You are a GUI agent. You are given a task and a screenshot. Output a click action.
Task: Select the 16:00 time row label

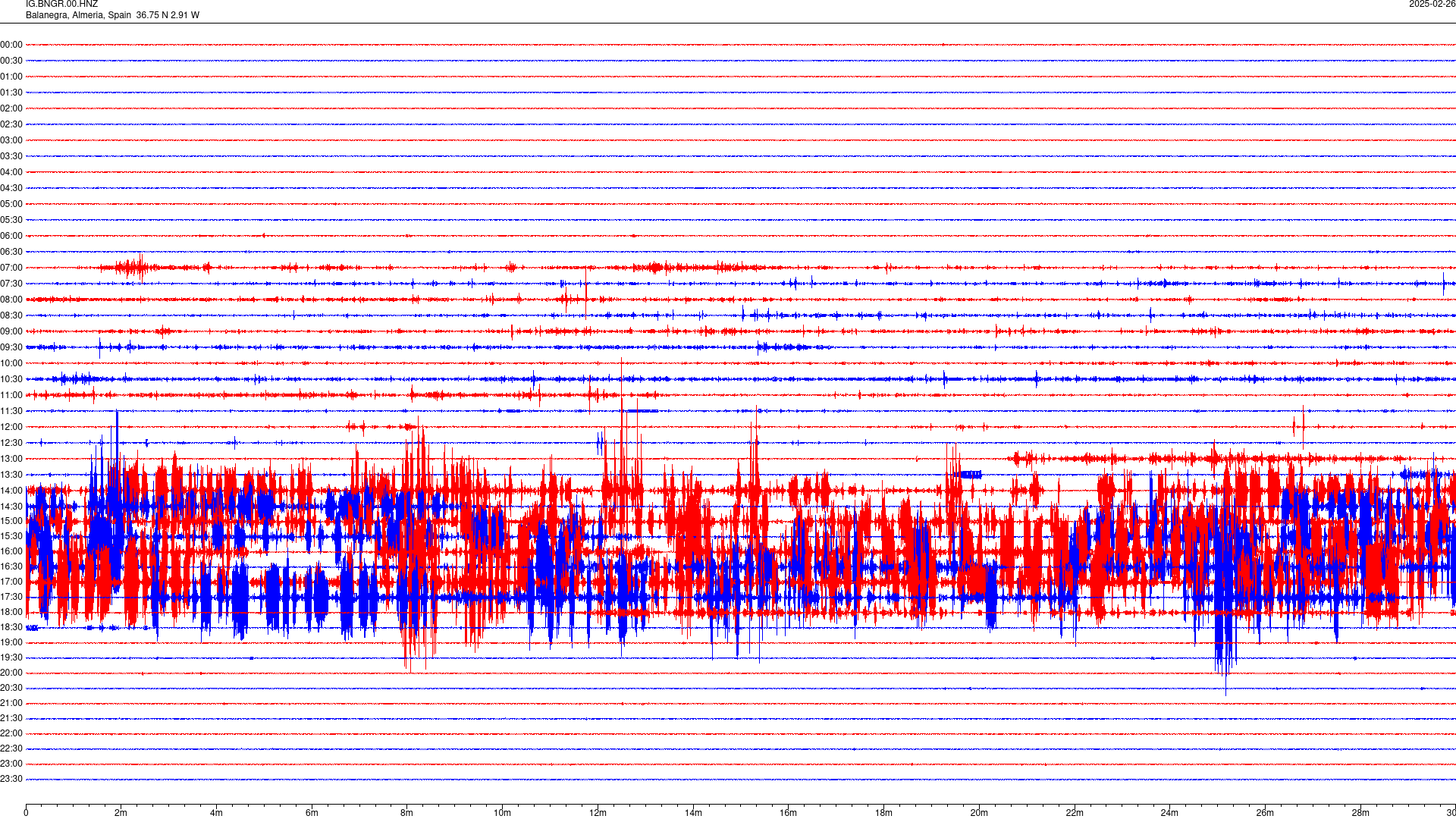coord(11,551)
